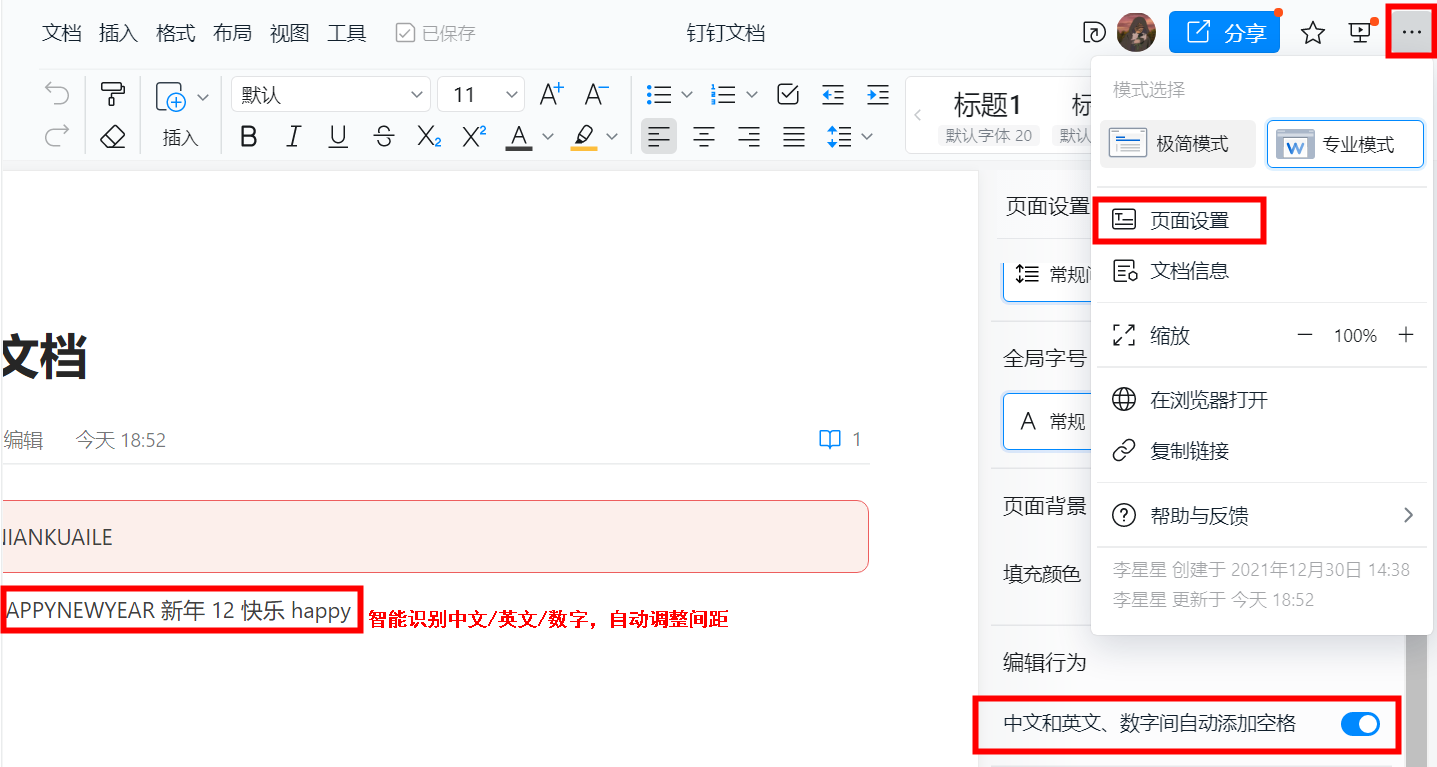
Task: Open the 插入 menu
Action: click(x=118, y=32)
